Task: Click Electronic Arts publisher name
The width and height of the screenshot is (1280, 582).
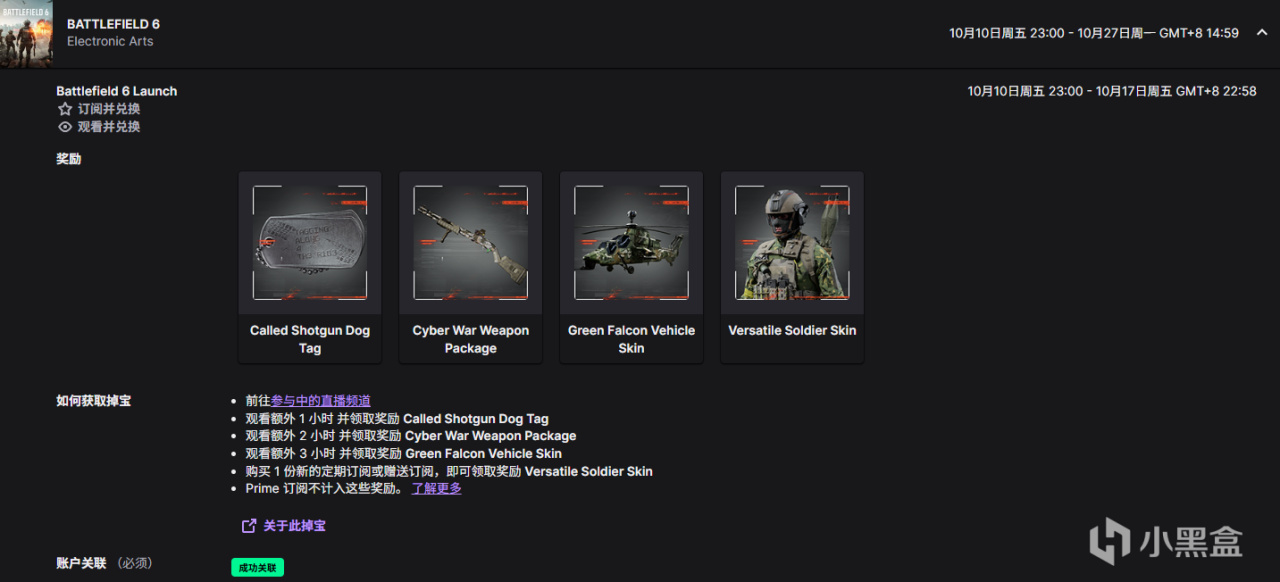Action: (x=110, y=41)
